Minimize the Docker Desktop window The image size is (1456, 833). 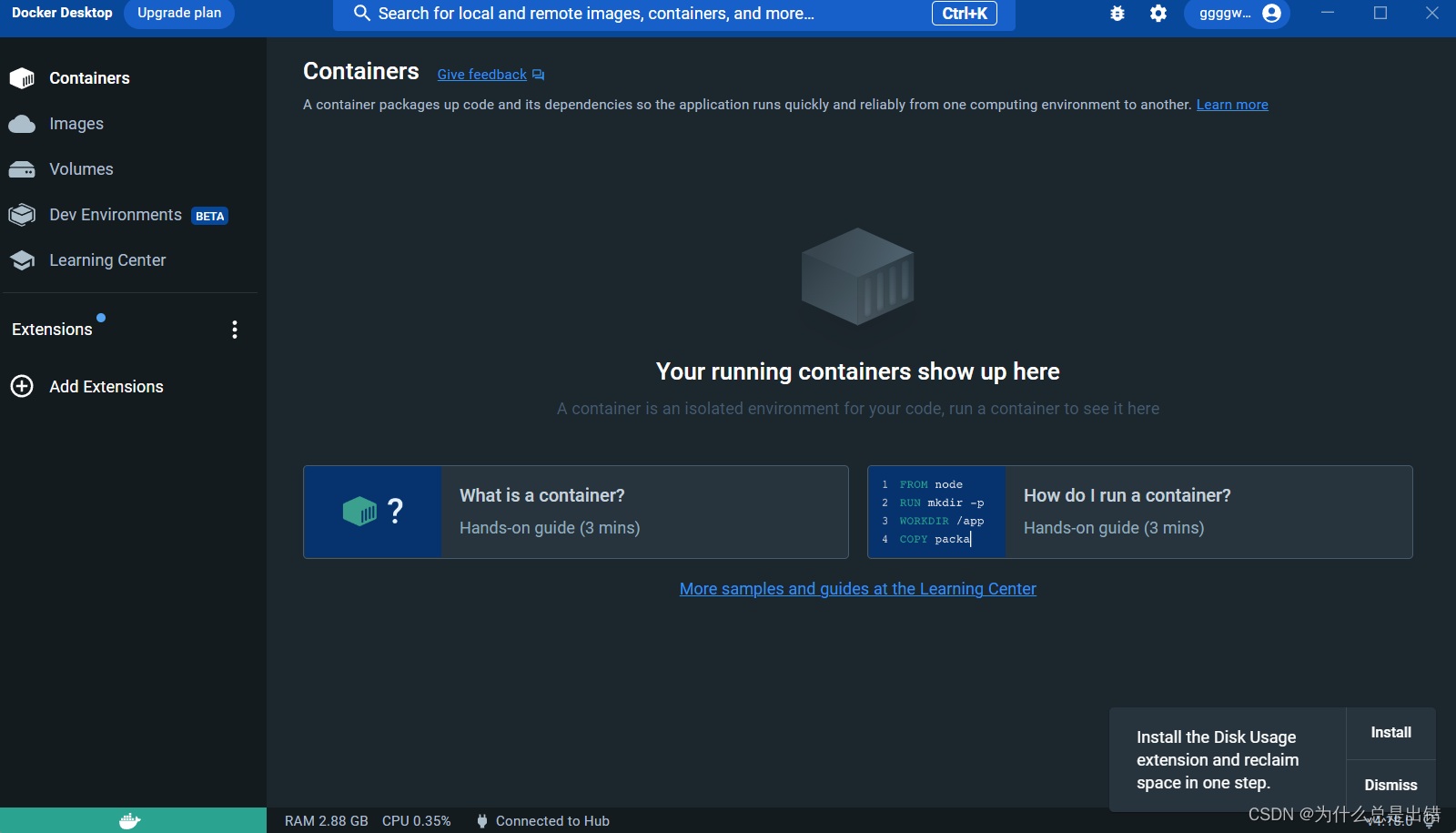1328,13
